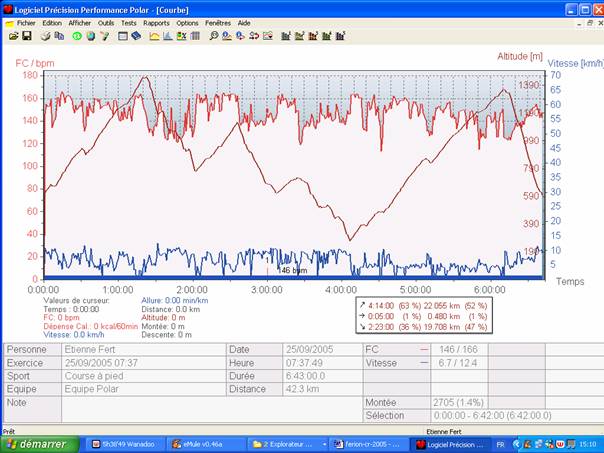Viewport: 604px width, 453px height.
Task: Open the Fichier menu
Action: tap(26, 22)
